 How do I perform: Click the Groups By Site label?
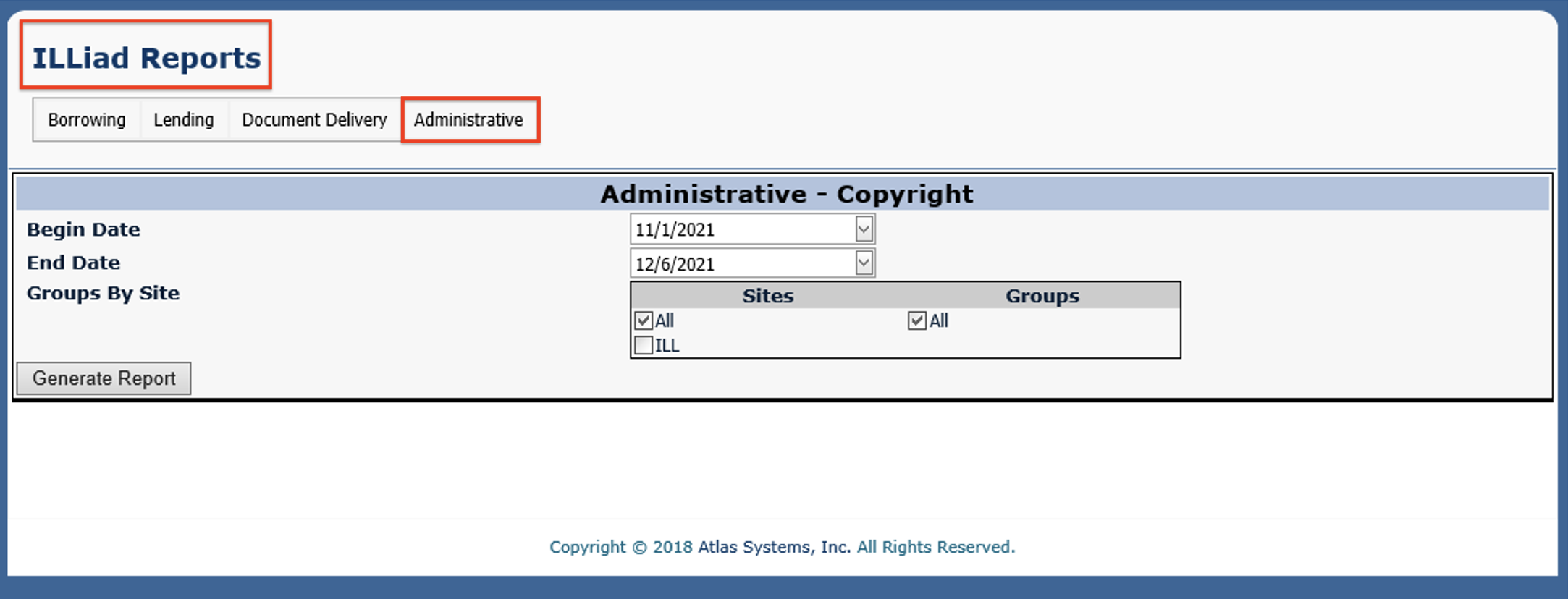(x=103, y=293)
